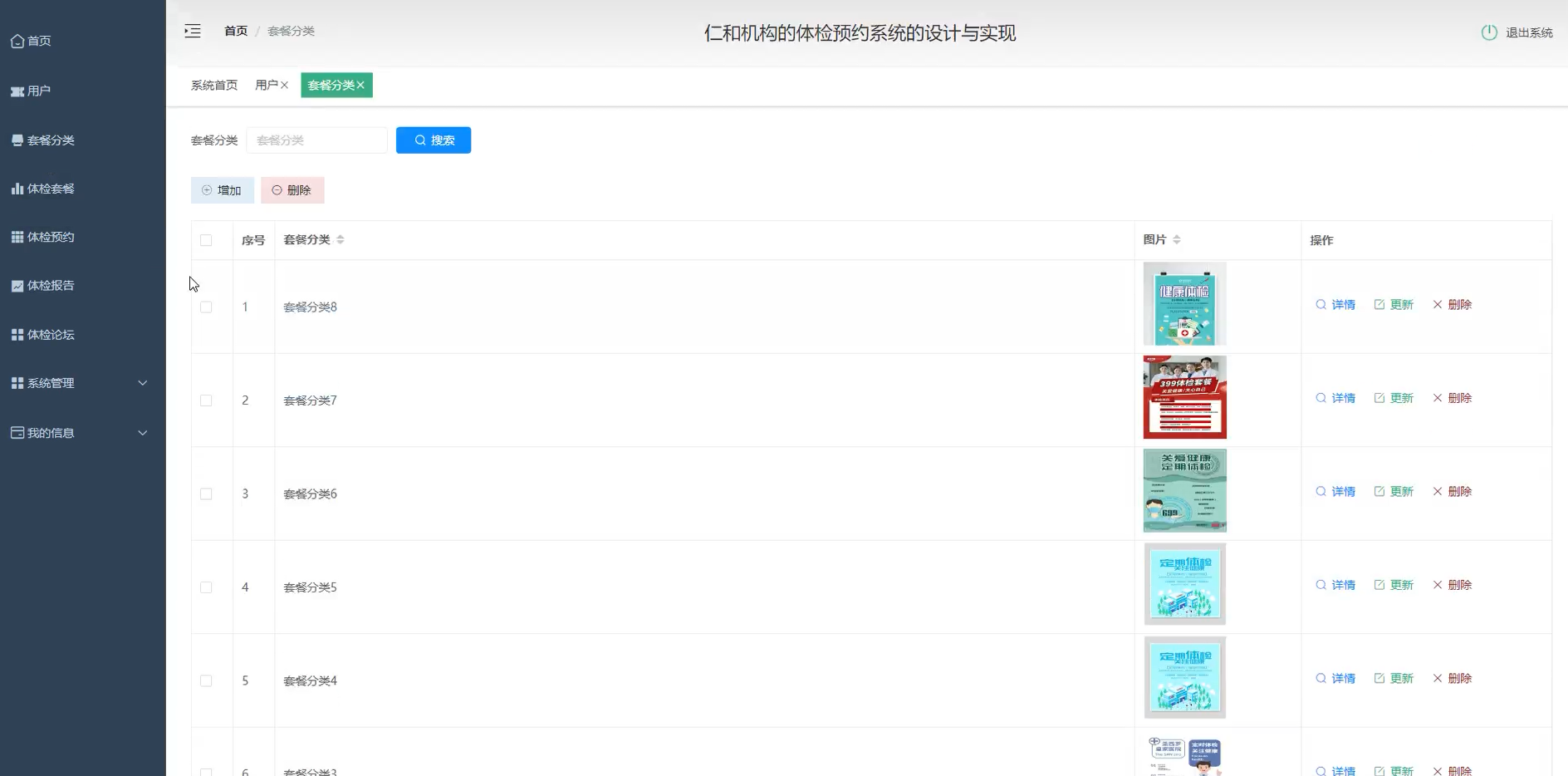This screenshot has width=1568, height=776.
Task: Expand the 我的信息 submenu chevron
Action: click(143, 433)
